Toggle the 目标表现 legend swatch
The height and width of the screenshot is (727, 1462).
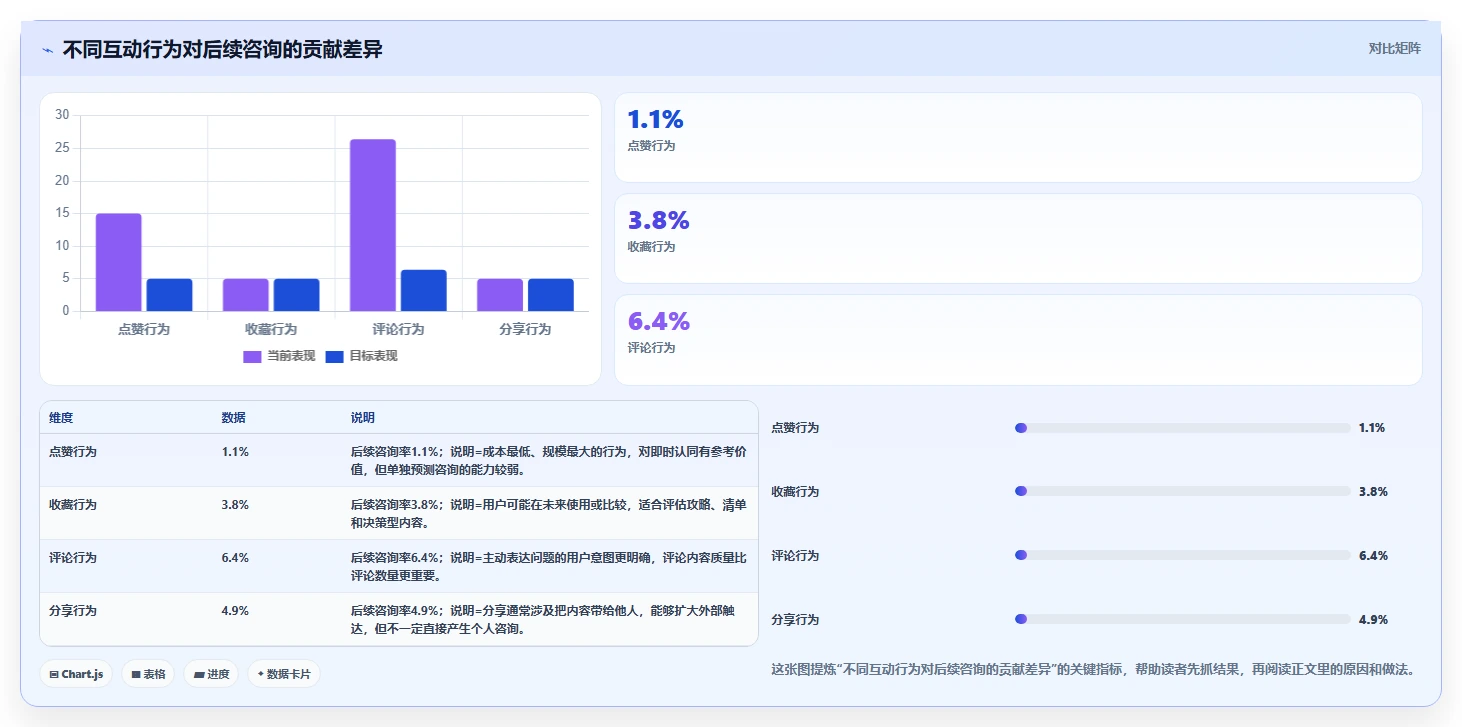(335, 357)
